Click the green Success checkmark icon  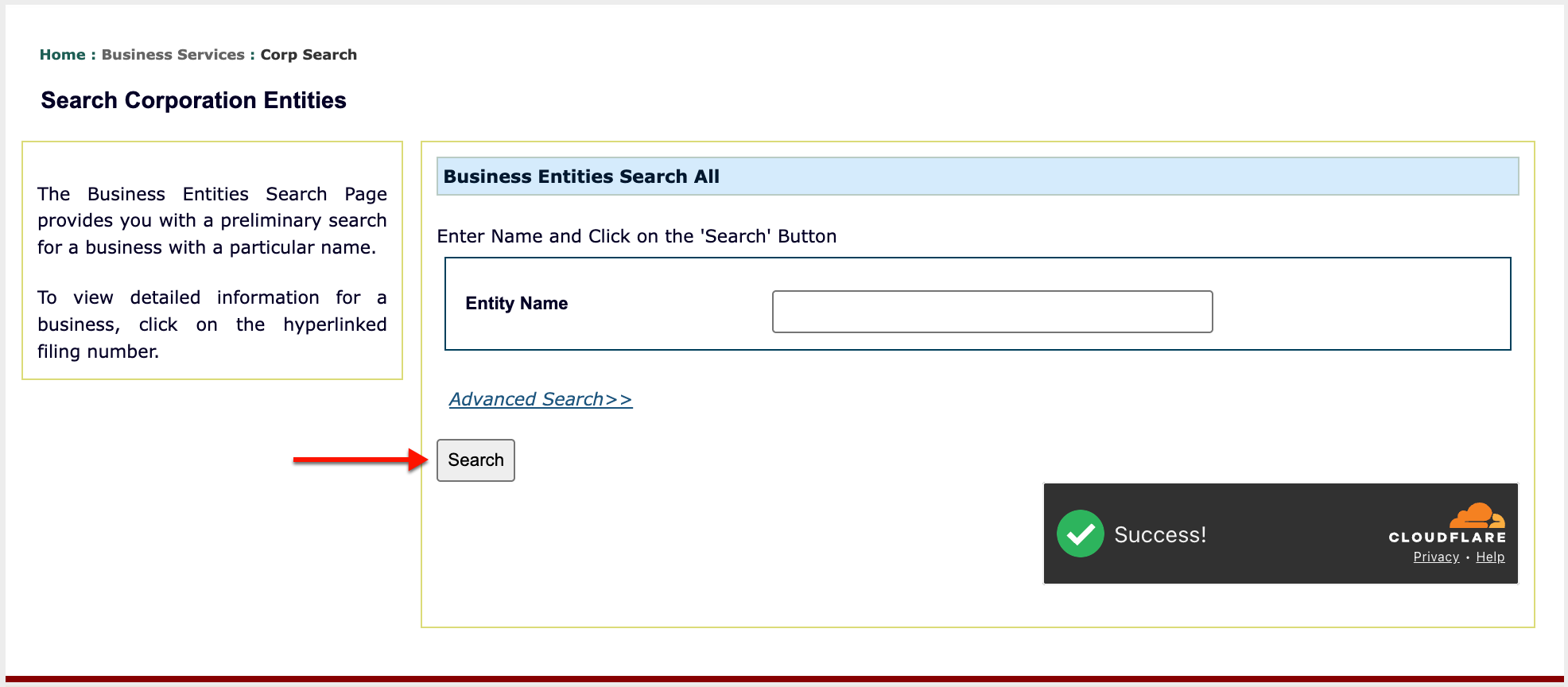click(x=1080, y=534)
